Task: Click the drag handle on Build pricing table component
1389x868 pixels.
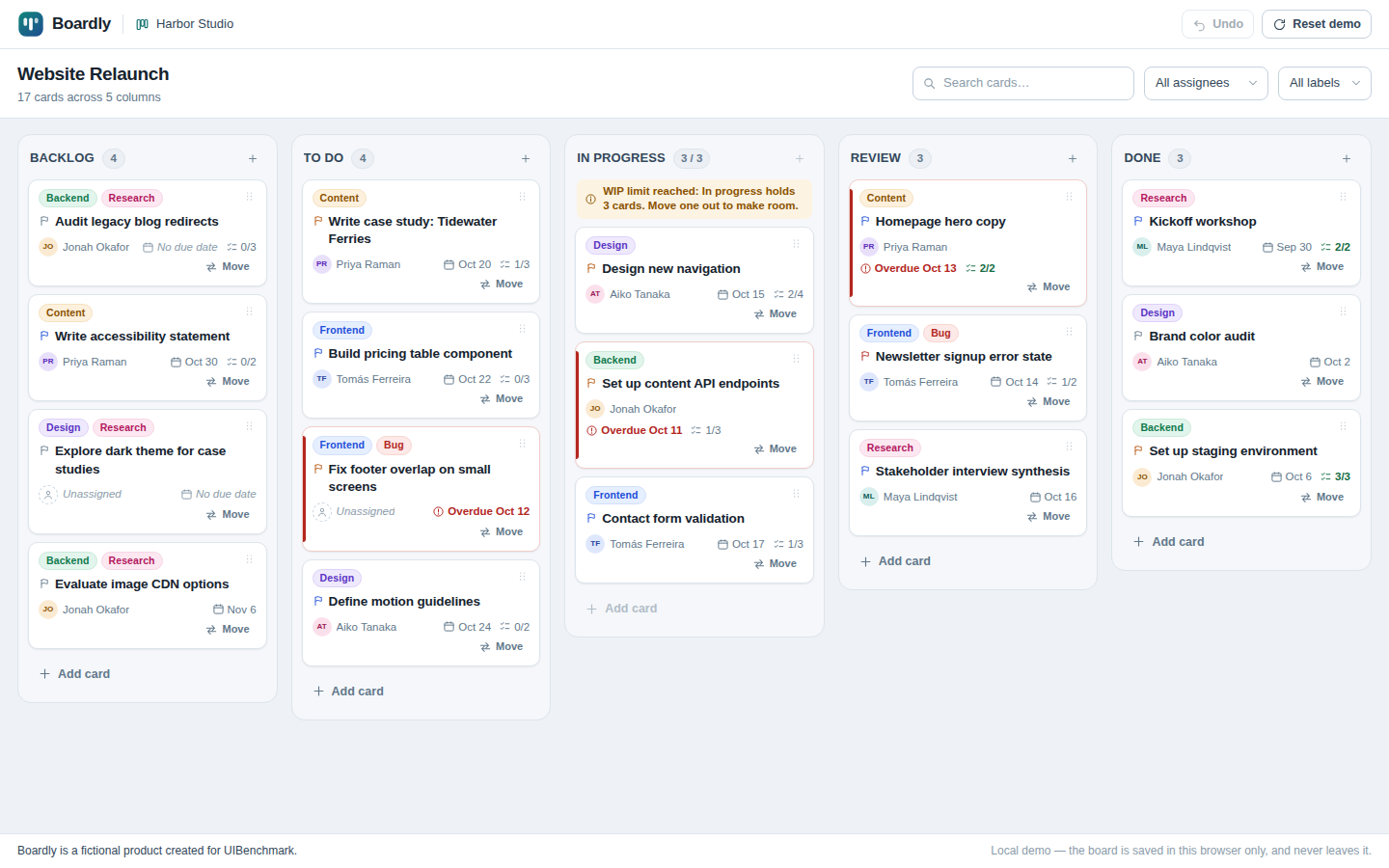Action: pos(522,329)
